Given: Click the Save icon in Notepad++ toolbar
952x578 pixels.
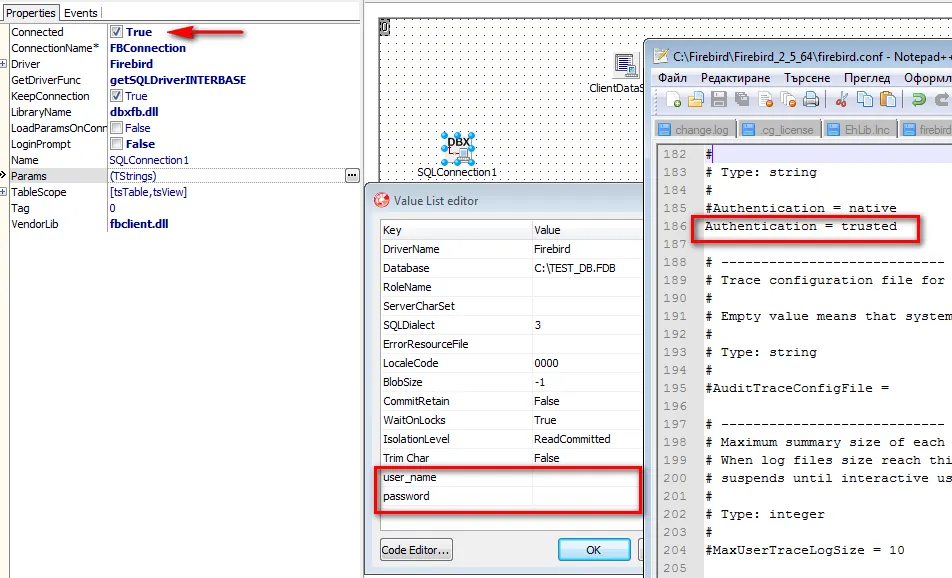Looking at the screenshot, I should tap(719, 100).
